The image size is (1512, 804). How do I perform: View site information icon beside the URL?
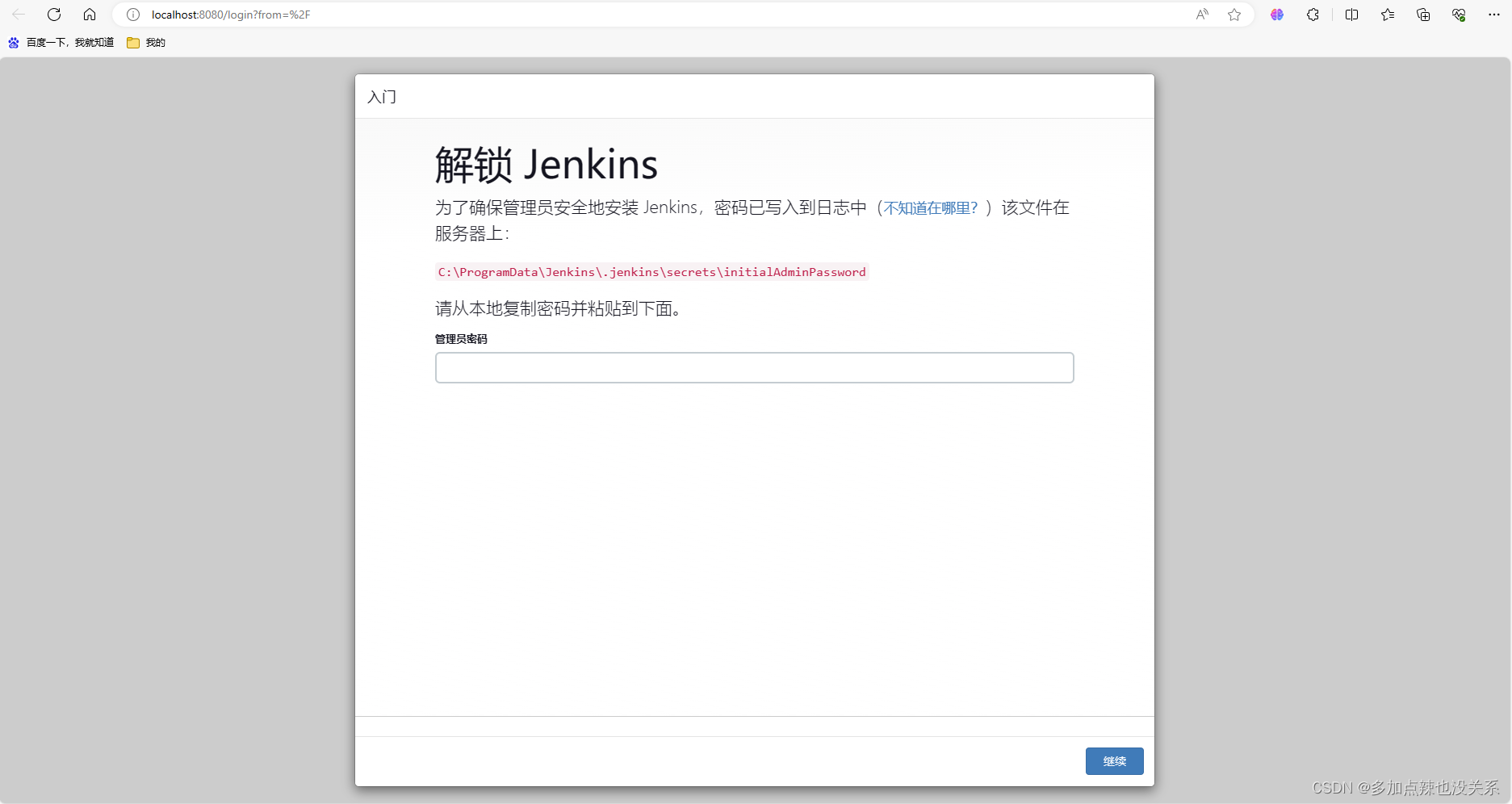[x=133, y=15]
